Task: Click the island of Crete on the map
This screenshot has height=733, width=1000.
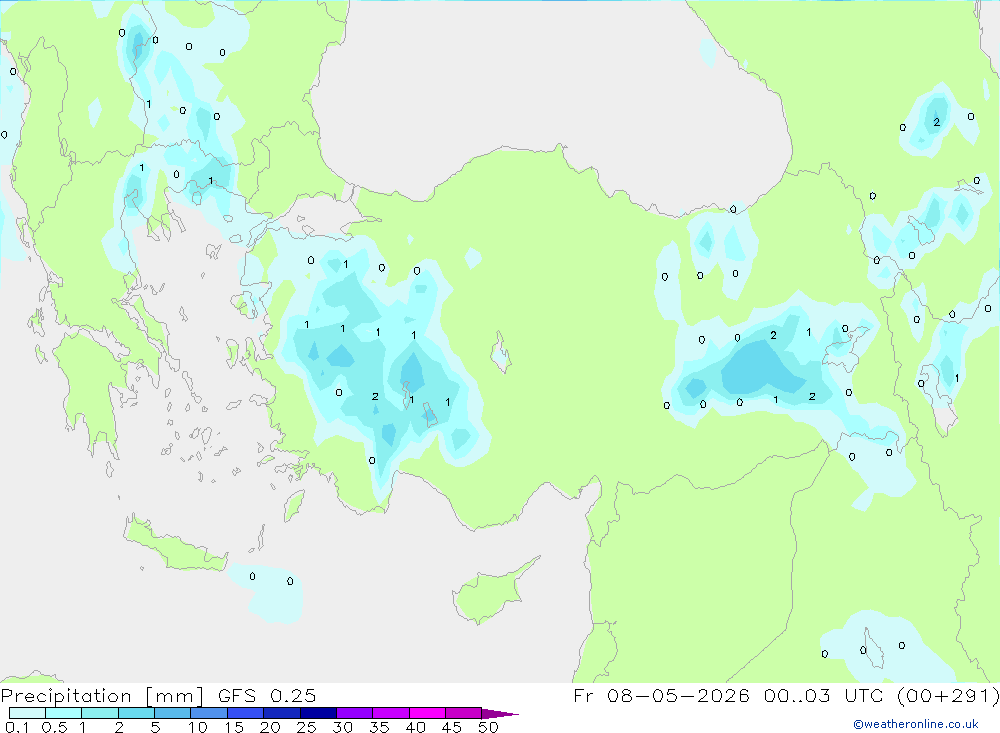Action: point(175,544)
